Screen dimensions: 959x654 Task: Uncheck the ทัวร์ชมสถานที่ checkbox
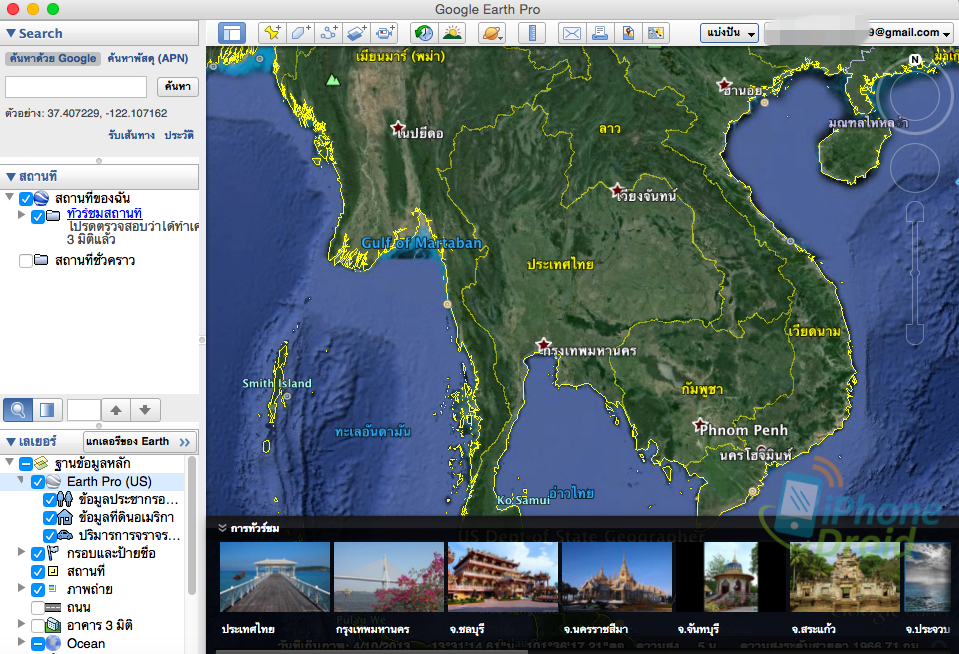click(38, 217)
